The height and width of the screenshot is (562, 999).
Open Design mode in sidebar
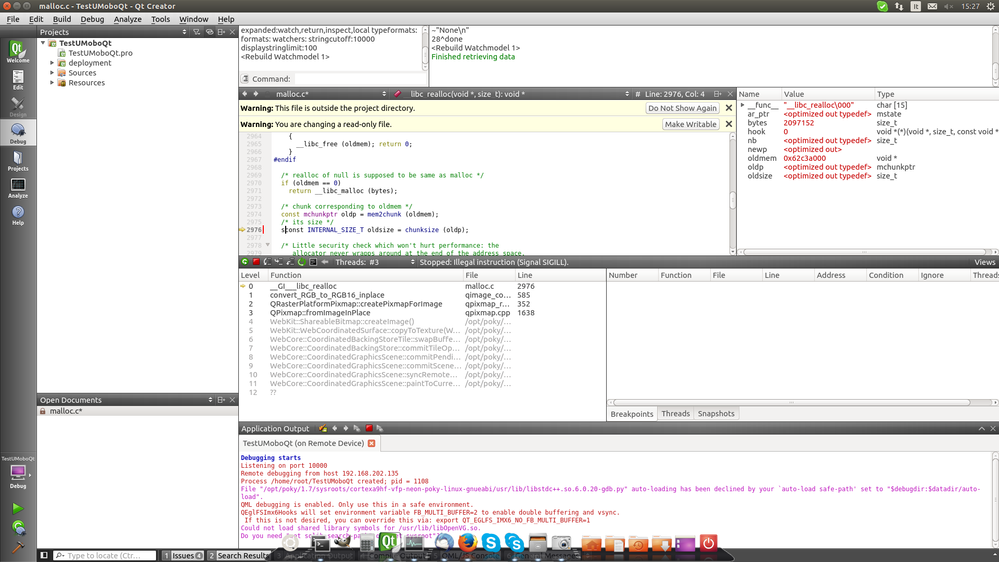click(x=18, y=106)
